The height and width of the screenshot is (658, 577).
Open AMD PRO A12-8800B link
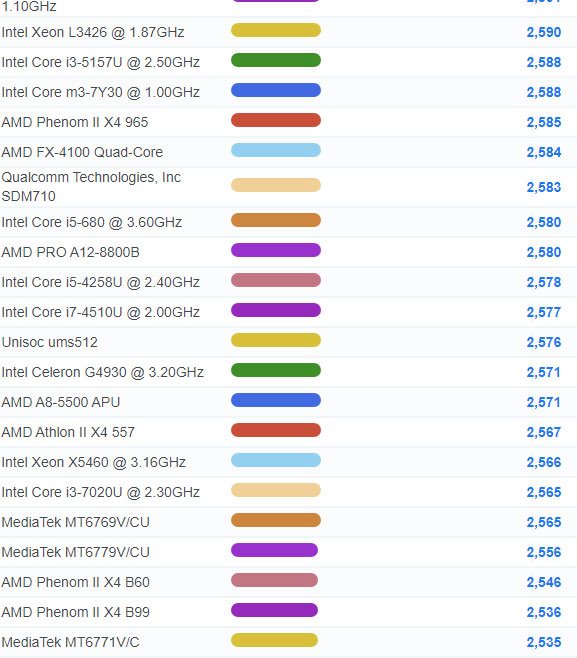point(70,253)
